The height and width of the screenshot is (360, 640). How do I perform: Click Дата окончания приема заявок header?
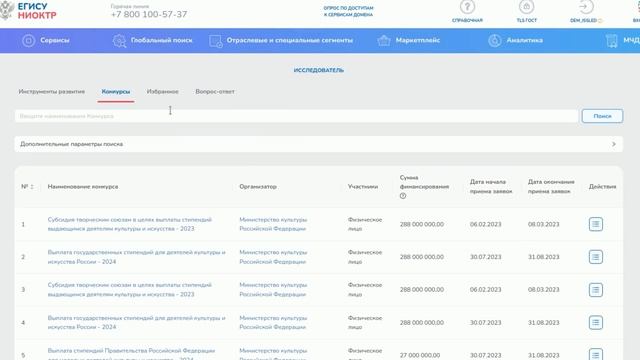(551, 187)
